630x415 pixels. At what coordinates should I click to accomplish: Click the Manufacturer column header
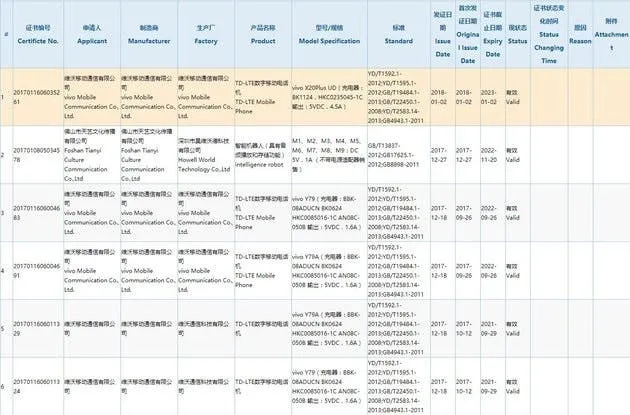[x=149, y=35]
